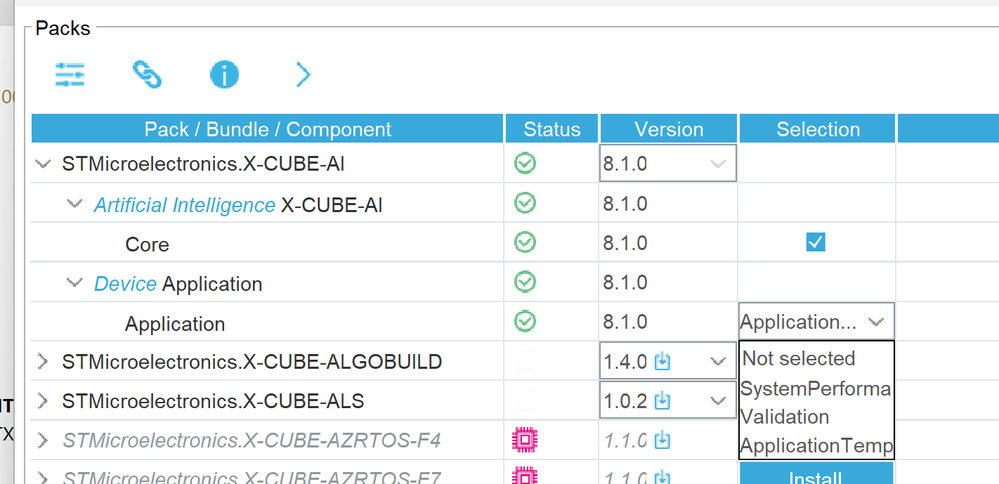999x484 pixels.
Task: Click version 1.1.0 of X-CUBE-AZRTOS-F4
Action: pos(625,440)
